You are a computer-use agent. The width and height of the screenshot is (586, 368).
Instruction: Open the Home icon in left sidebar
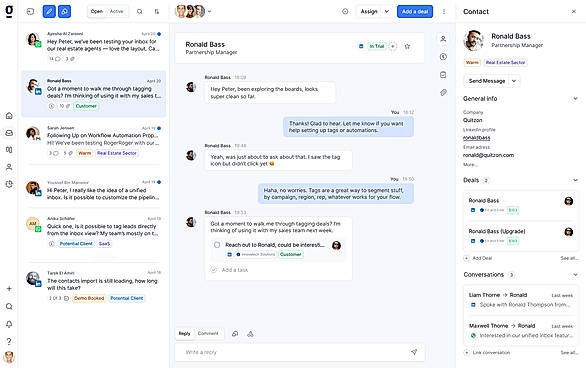coord(9,116)
